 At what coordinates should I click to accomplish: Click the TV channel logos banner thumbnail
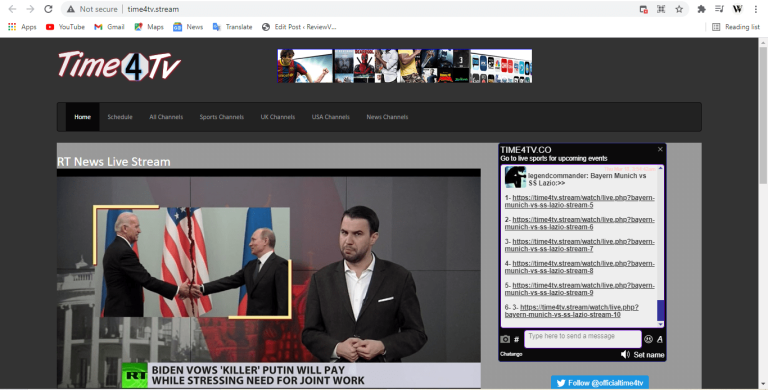point(501,66)
